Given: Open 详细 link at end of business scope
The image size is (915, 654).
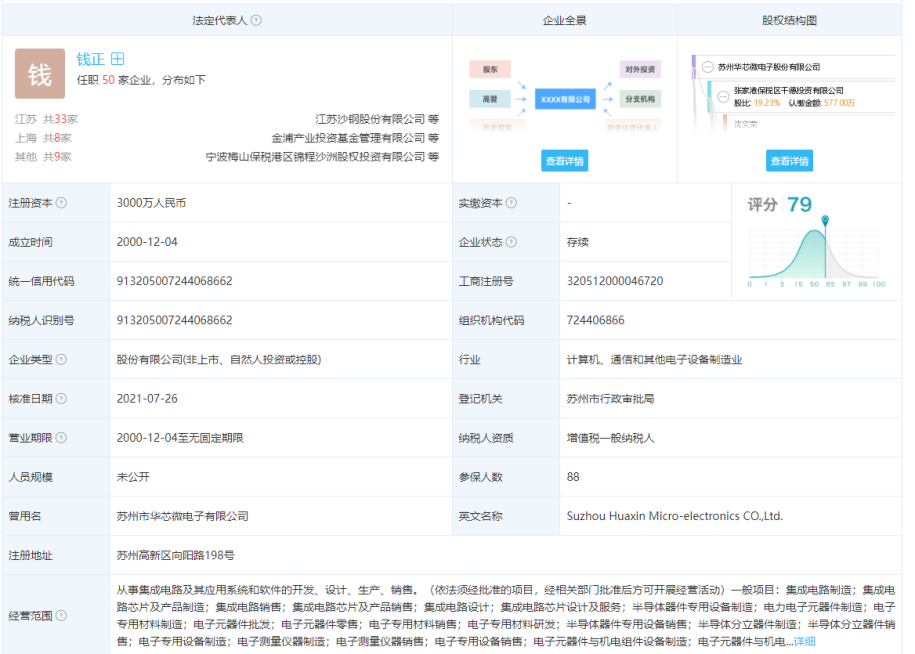Looking at the screenshot, I should pos(804,642).
